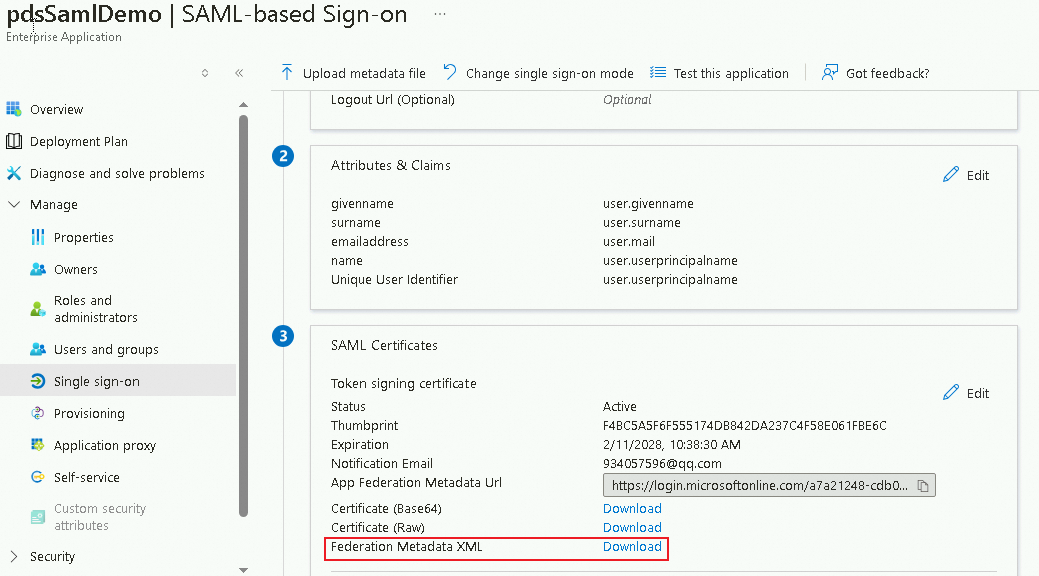Viewport: 1039px width, 576px height.
Task: Copy the App Federation Metadata Url
Action: click(922, 486)
